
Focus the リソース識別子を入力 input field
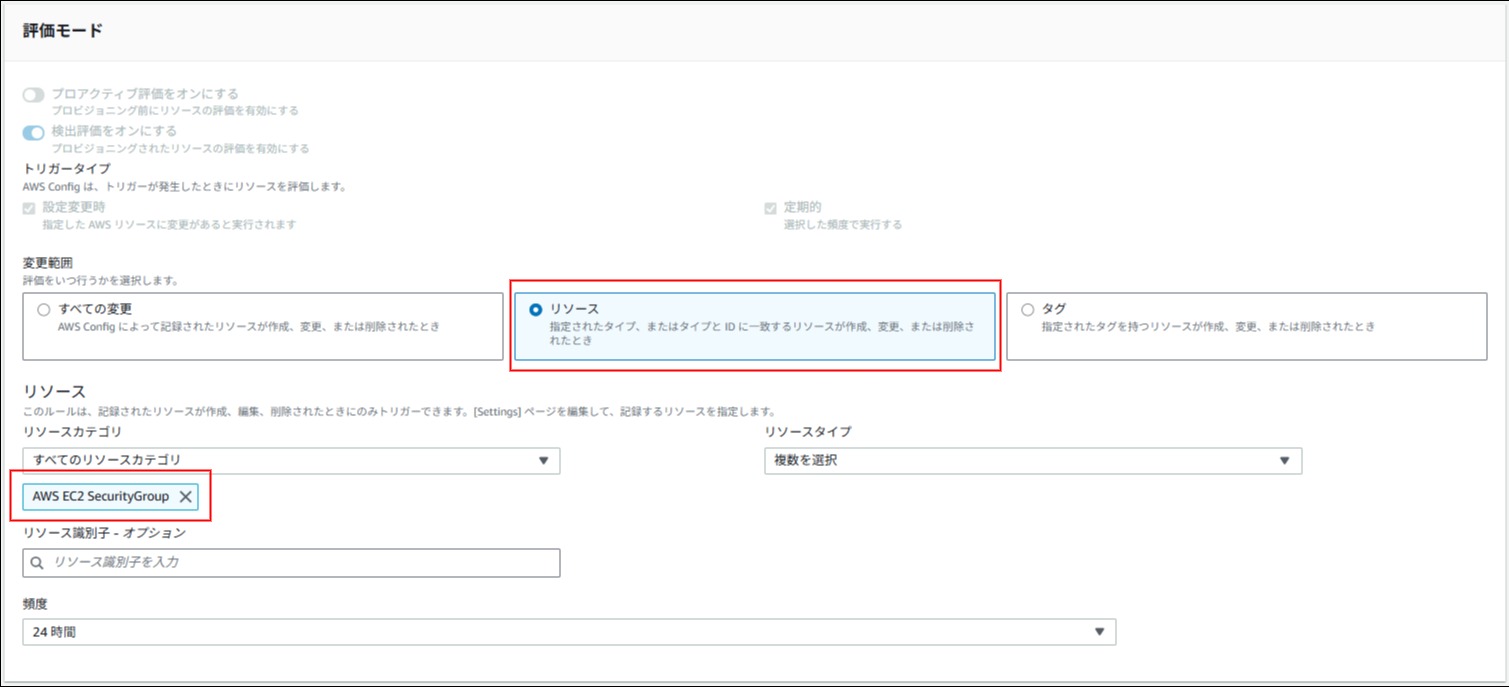(x=300, y=563)
